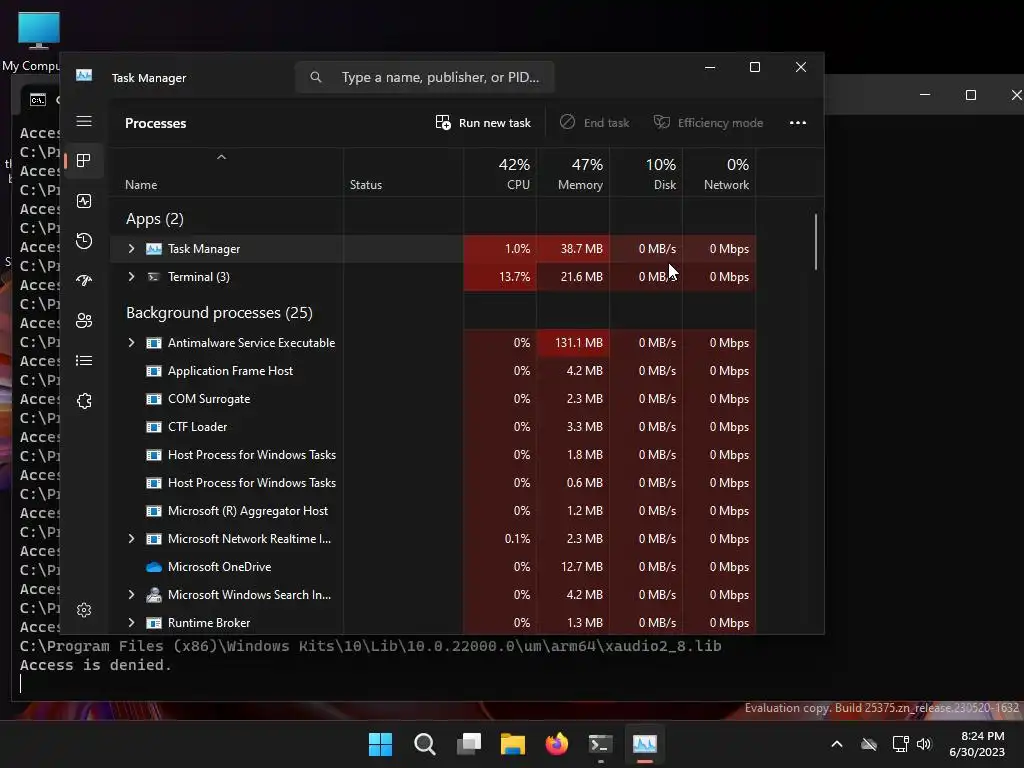1024x768 pixels.
Task: Open the Performance page sidebar icon
Action: click(x=84, y=201)
